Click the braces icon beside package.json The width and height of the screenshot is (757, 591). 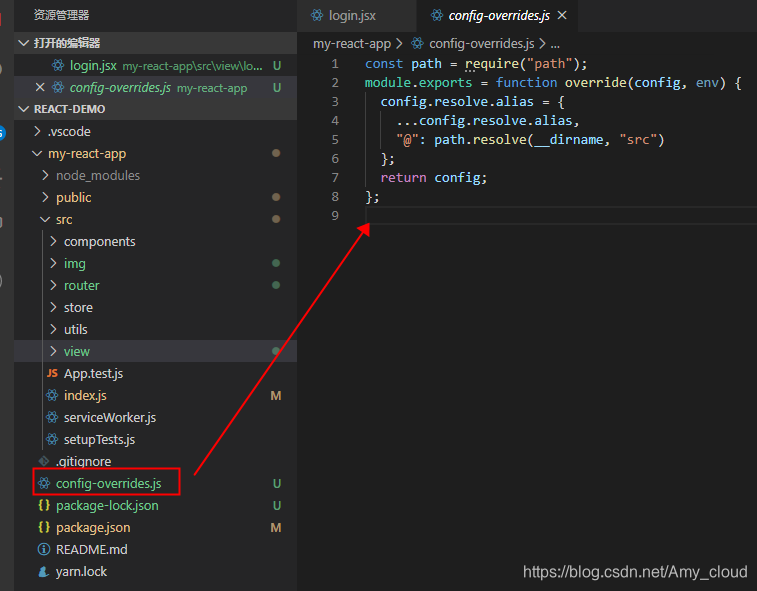pyautogui.click(x=44, y=527)
